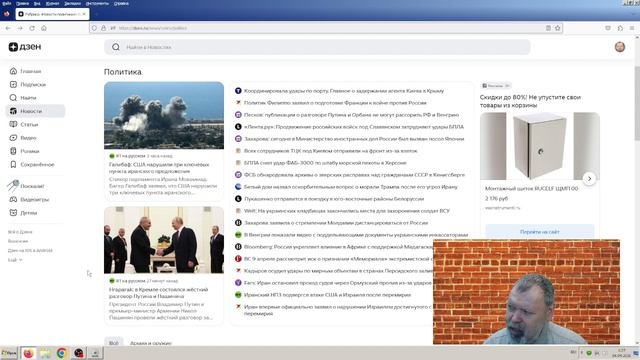Open Найти in the sidebar
Viewport: 640px width, 360px height.
(23, 98)
